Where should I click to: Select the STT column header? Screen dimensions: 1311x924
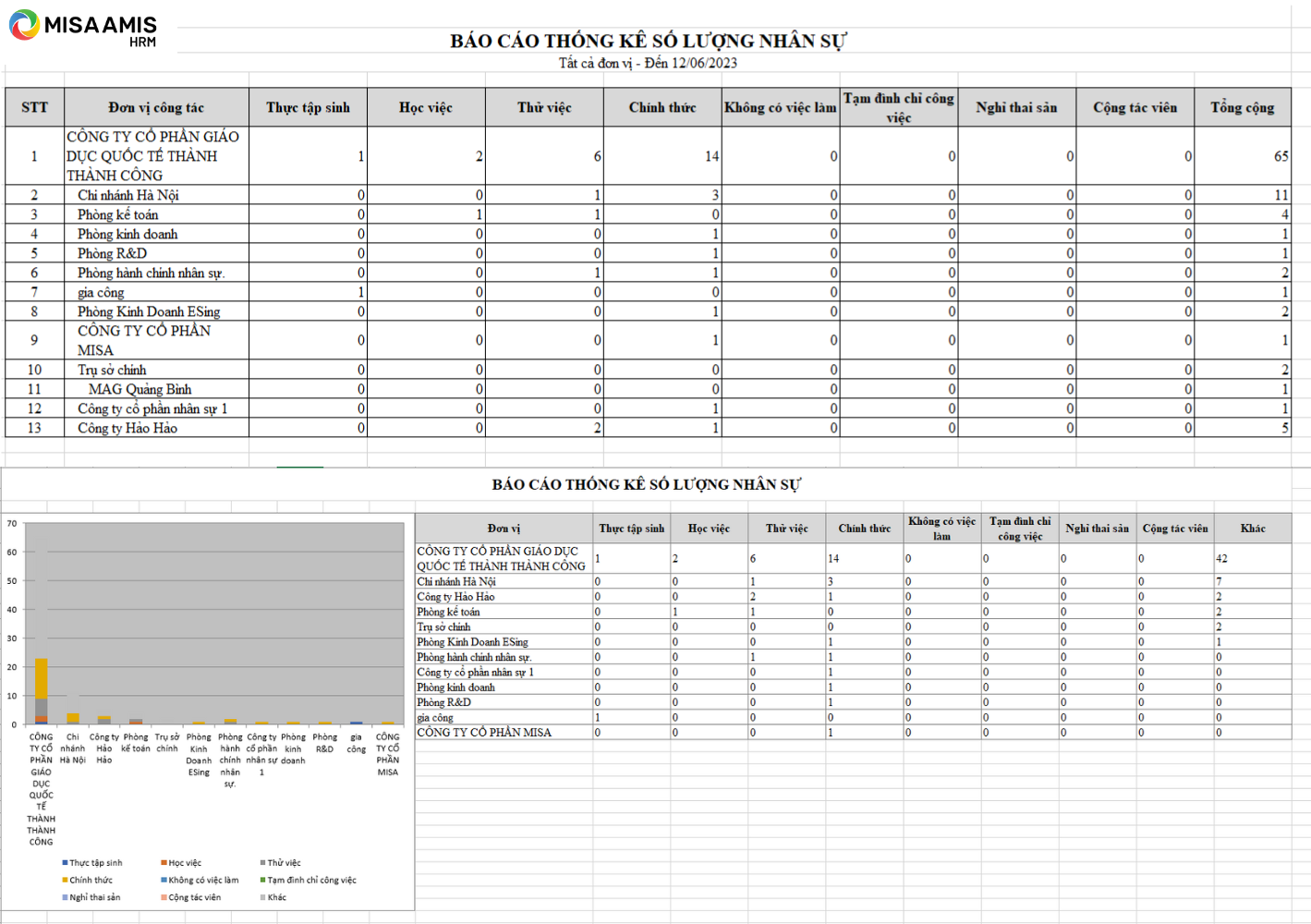tap(34, 107)
